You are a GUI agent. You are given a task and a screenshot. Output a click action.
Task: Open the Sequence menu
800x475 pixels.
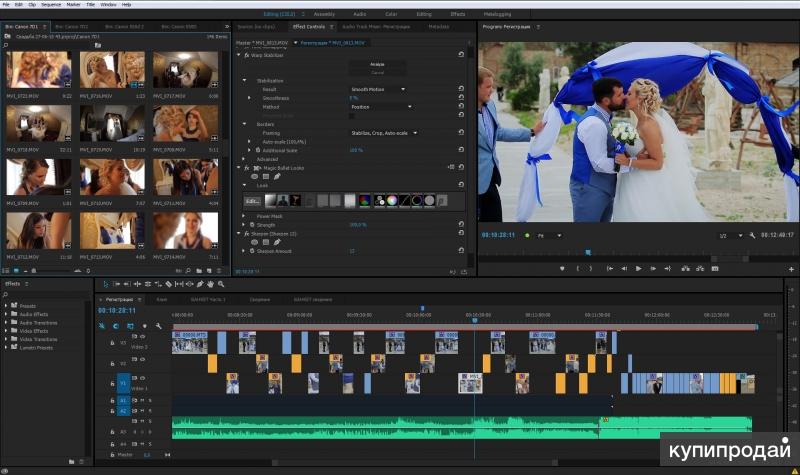tap(51, 4)
